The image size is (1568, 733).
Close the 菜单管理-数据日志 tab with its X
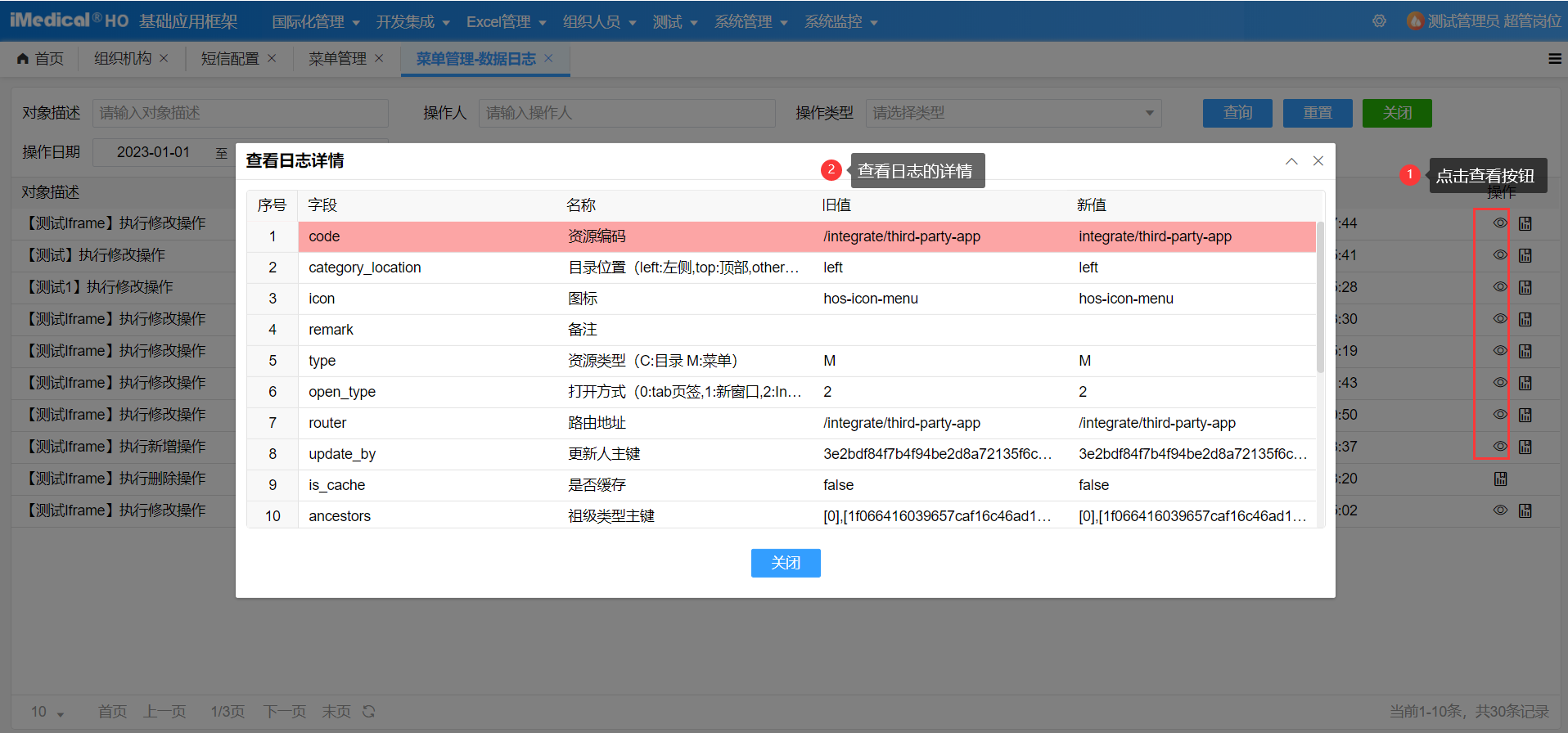(548, 58)
